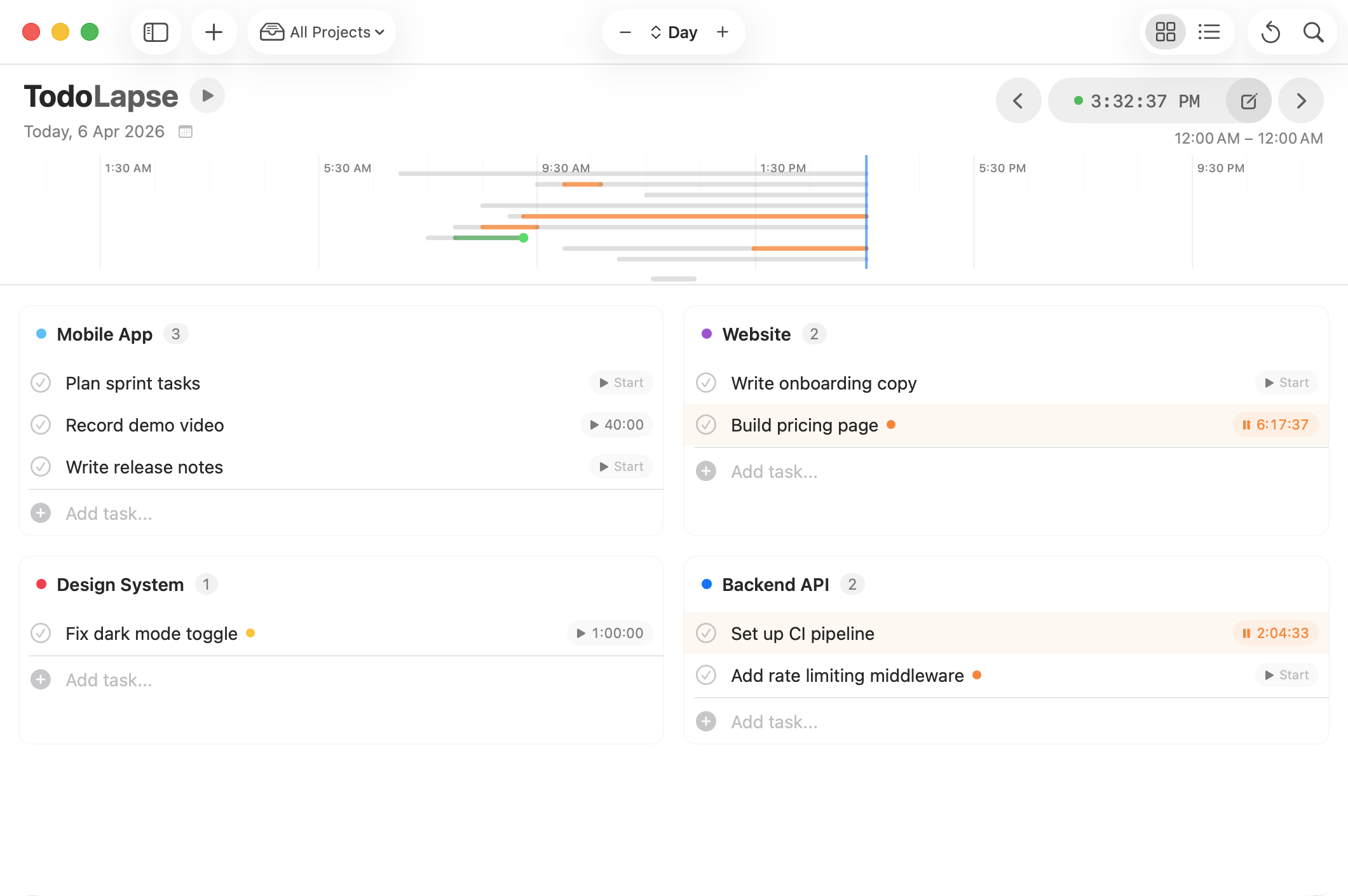Switch to grid view layout
1348x896 pixels.
[1165, 32]
